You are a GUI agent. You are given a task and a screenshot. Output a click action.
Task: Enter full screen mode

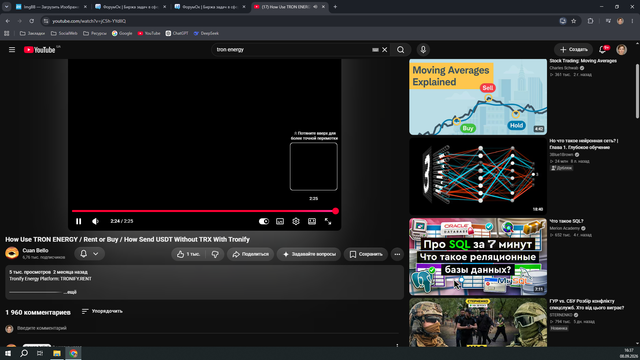point(328,221)
